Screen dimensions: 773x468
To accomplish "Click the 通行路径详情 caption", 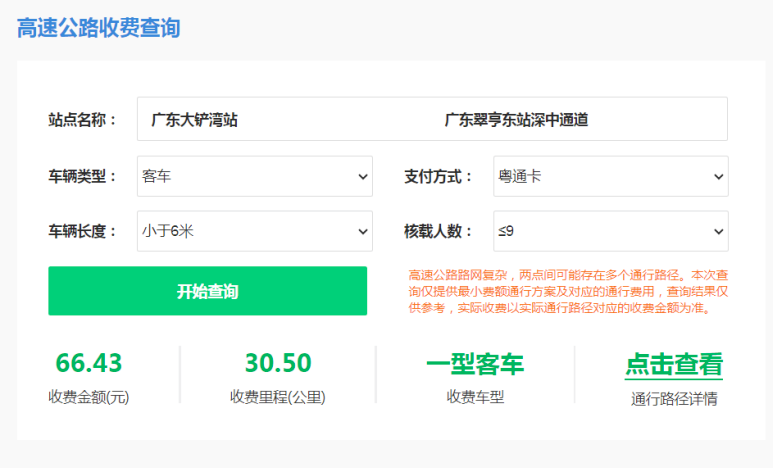I will point(674,398).
